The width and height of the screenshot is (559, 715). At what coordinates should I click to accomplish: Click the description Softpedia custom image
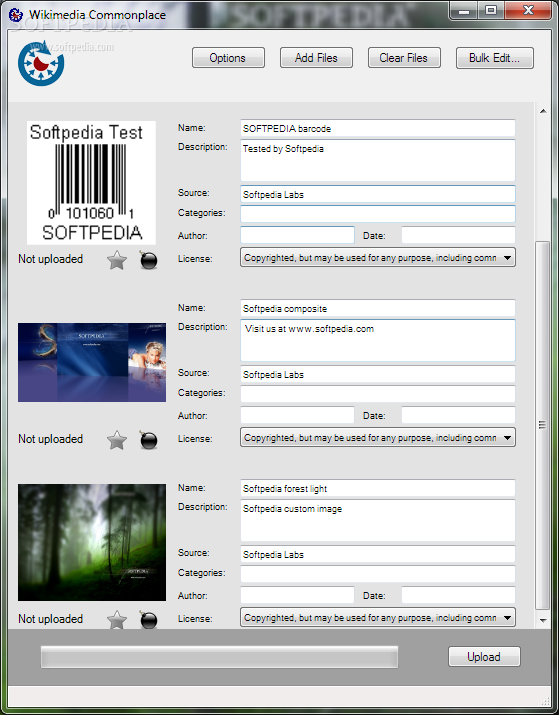pyautogui.click(x=378, y=521)
